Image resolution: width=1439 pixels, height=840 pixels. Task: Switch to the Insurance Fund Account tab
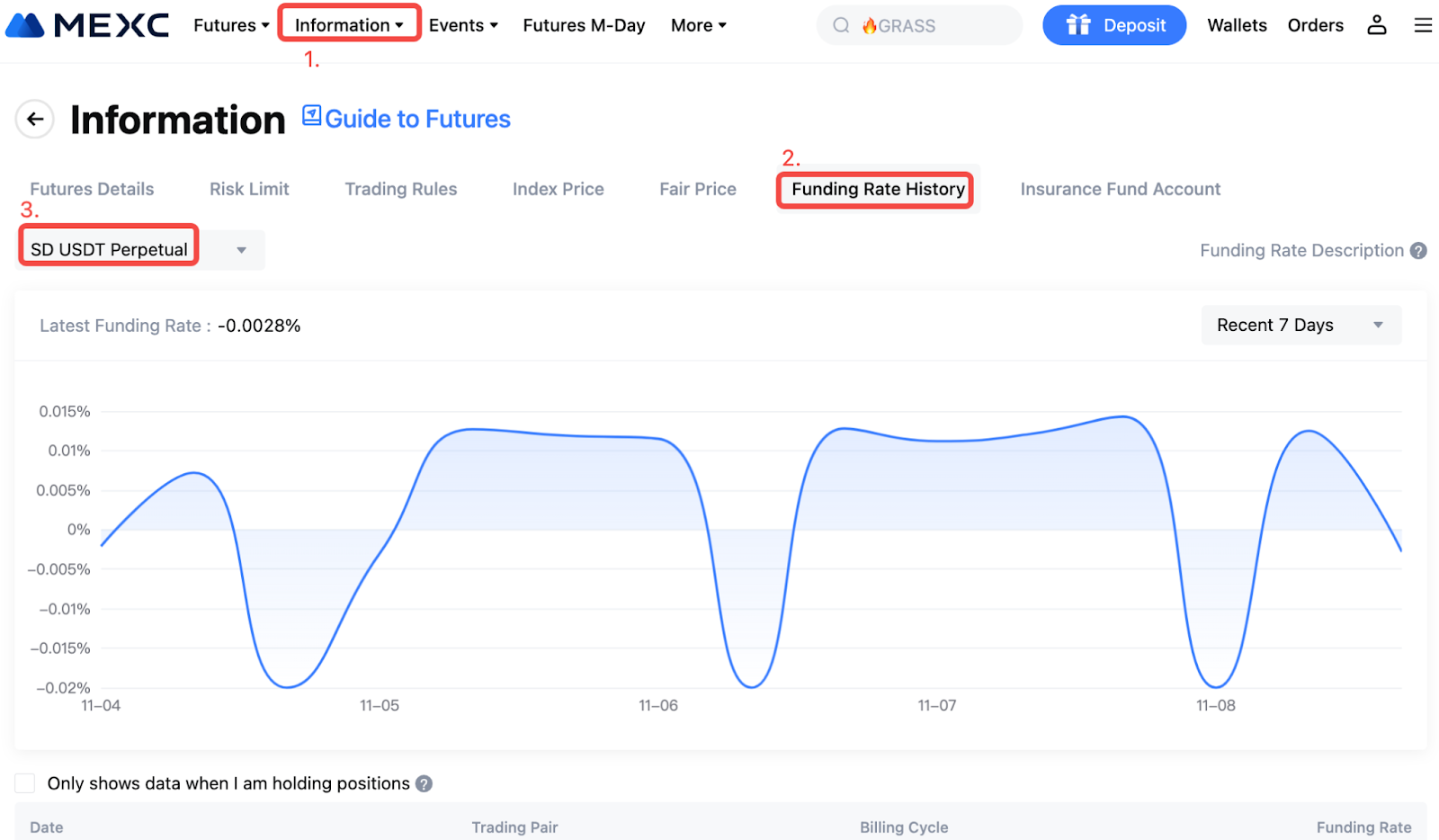(x=1120, y=189)
